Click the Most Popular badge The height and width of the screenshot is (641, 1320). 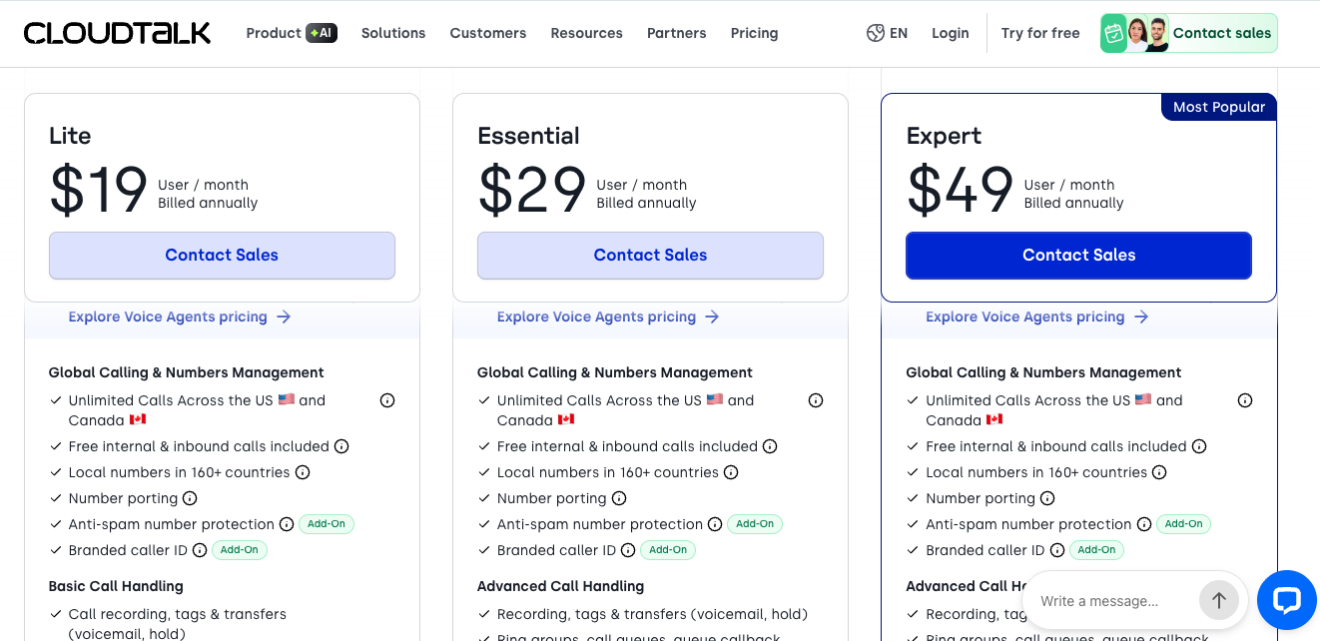click(1219, 107)
